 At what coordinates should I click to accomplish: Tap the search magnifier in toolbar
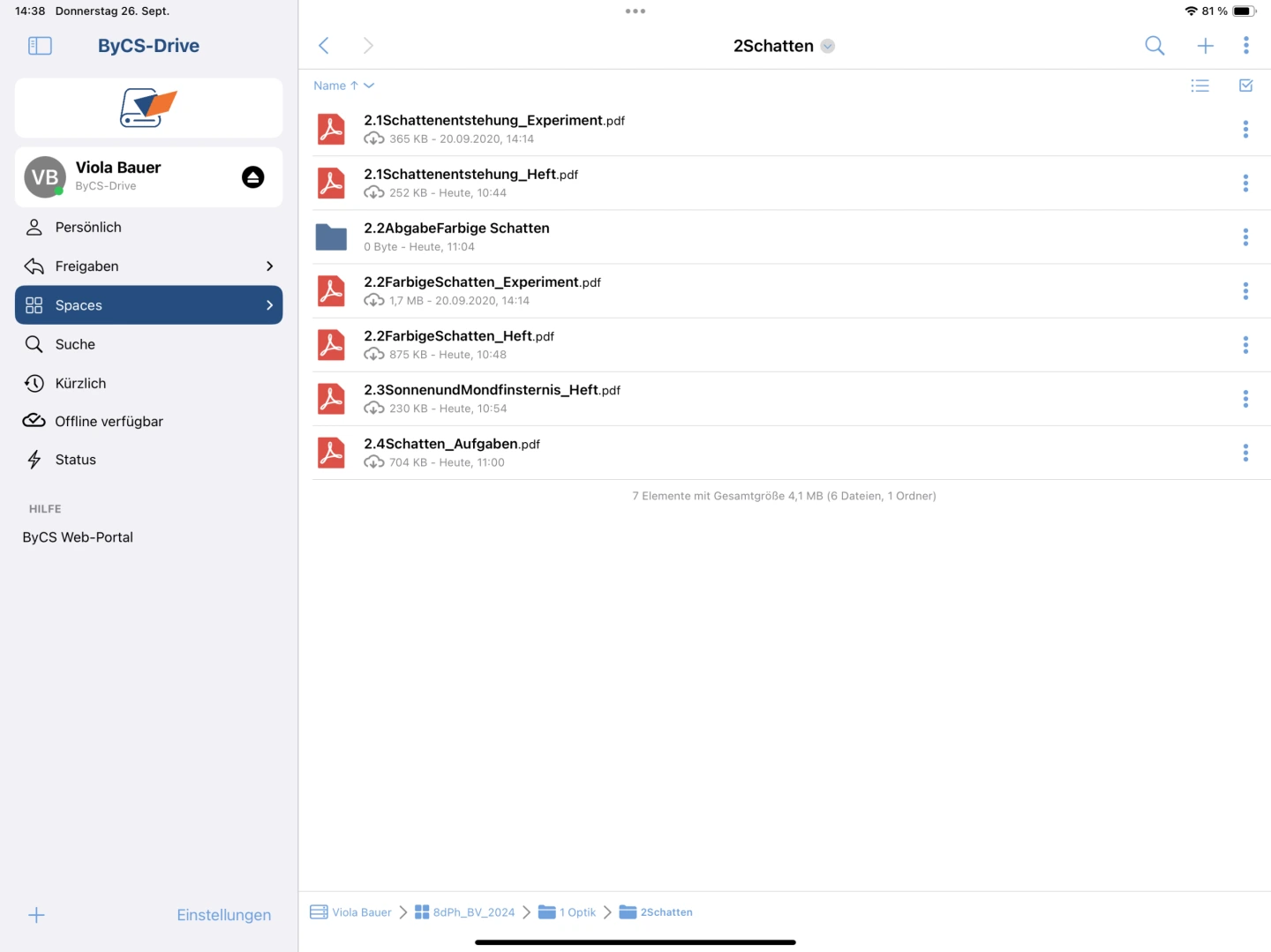coord(1154,46)
